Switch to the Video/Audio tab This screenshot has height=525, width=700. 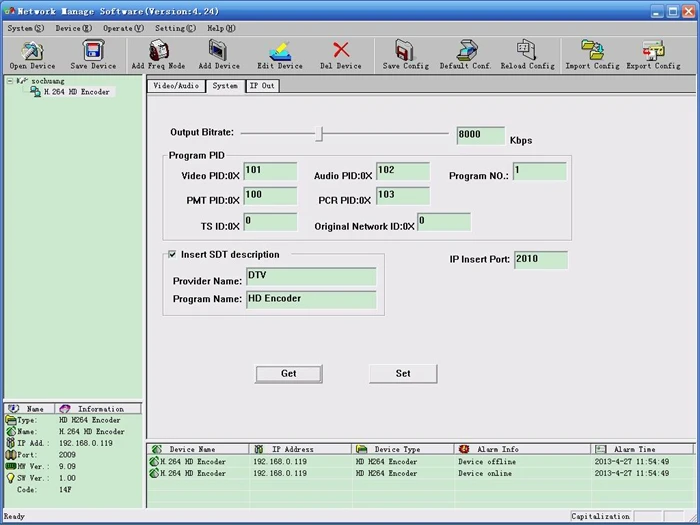click(x=176, y=86)
